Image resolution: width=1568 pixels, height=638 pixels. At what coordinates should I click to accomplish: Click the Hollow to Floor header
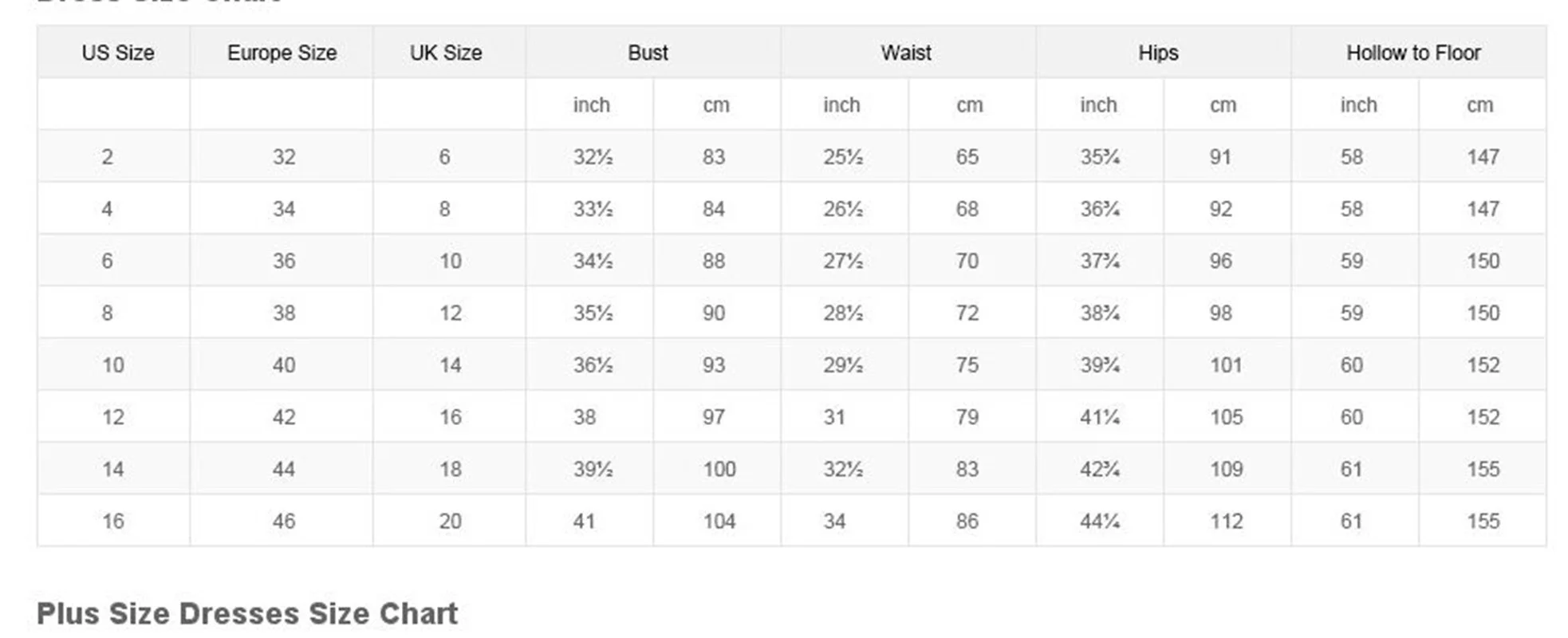pyautogui.click(x=1413, y=53)
